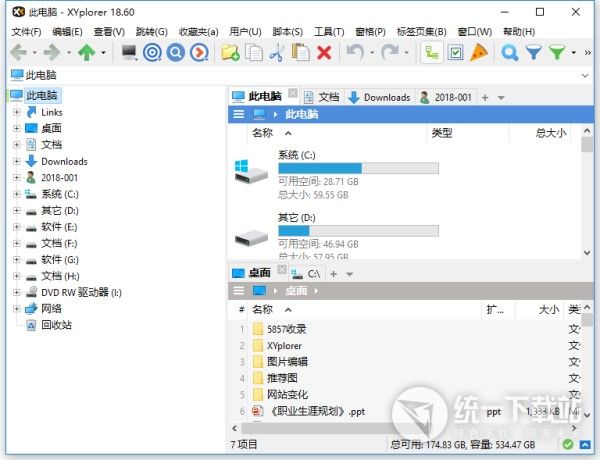Click the orange pizza slice icon
Screen dimensions: 600x460
click(x=479, y=52)
